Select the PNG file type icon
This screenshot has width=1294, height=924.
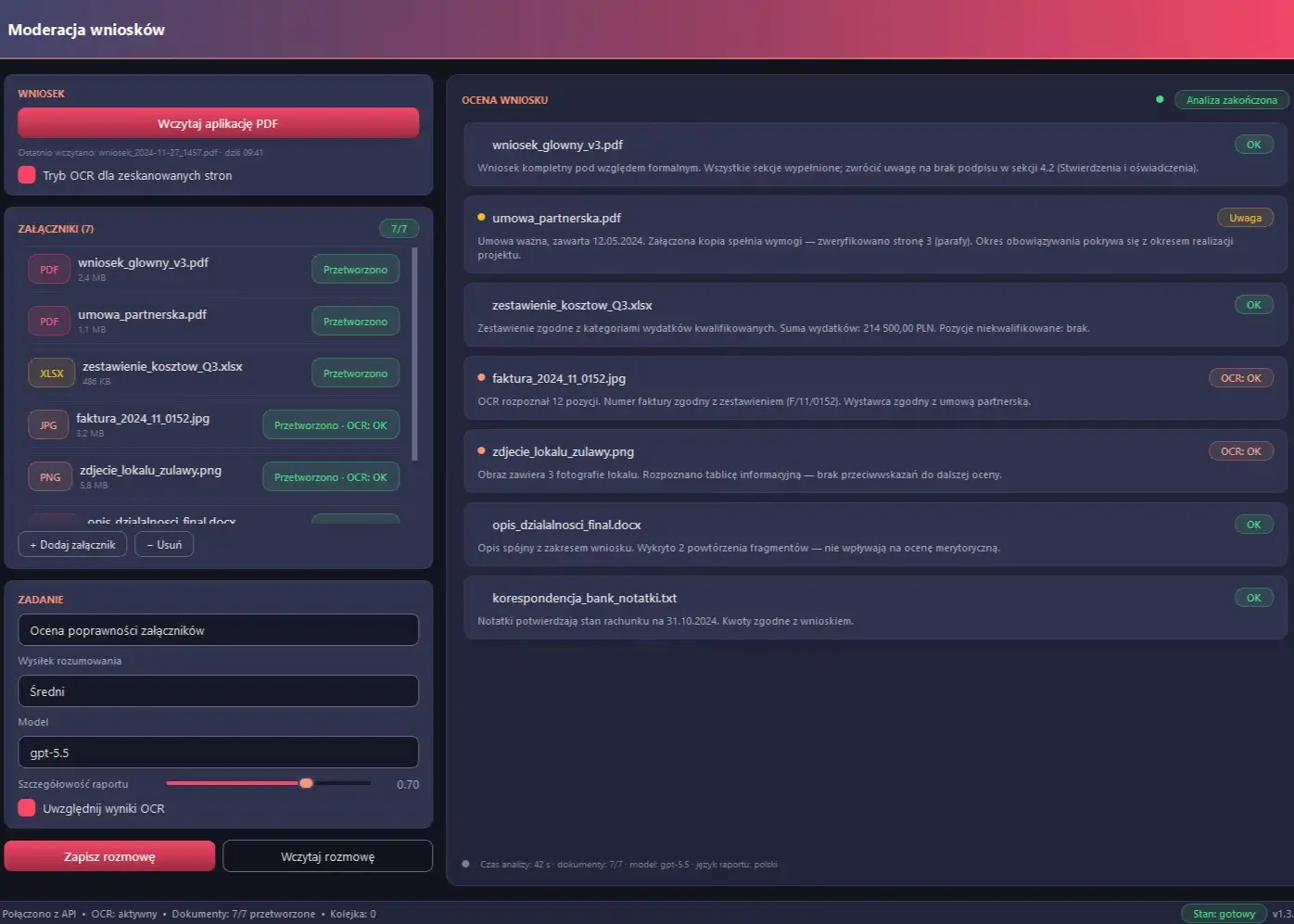click(50, 477)
